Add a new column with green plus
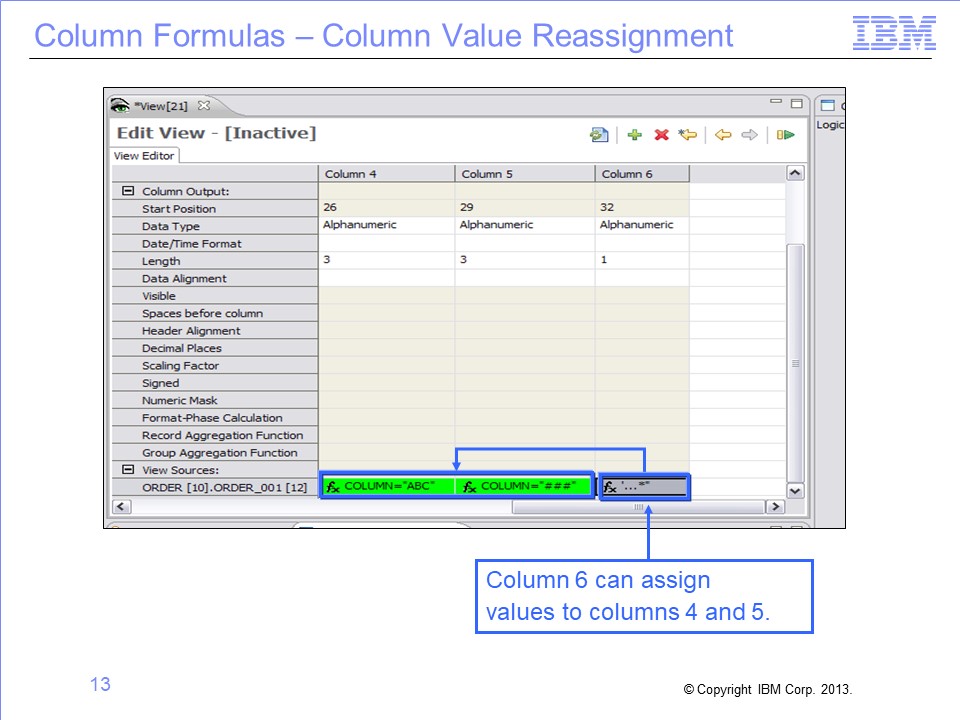This screenshot has width=960, height=720. click(x=635, y=135)
